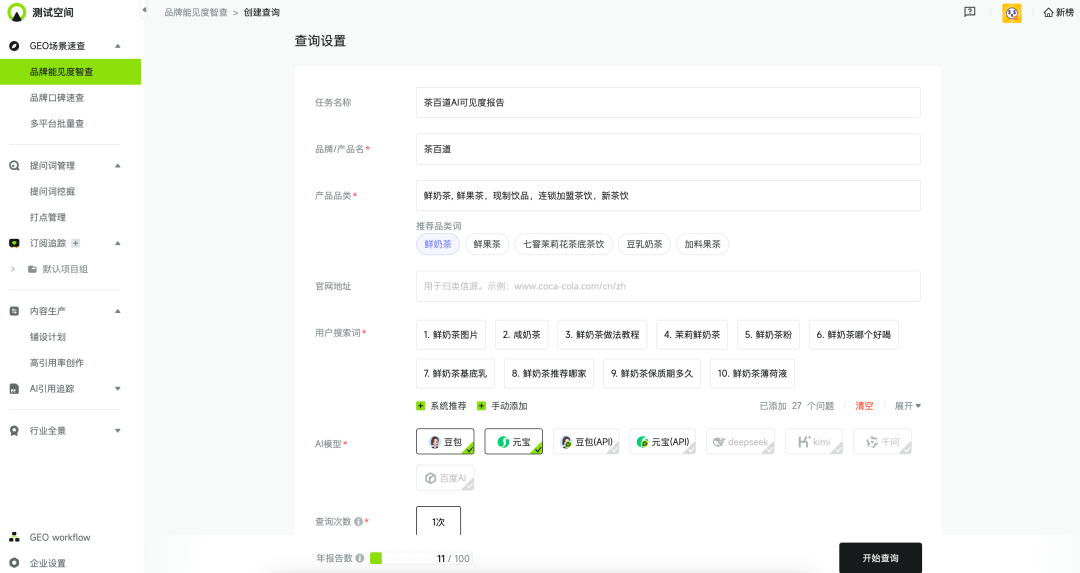
Task: Click the 手动添加 plus icon
Action: tap(481, 406)
